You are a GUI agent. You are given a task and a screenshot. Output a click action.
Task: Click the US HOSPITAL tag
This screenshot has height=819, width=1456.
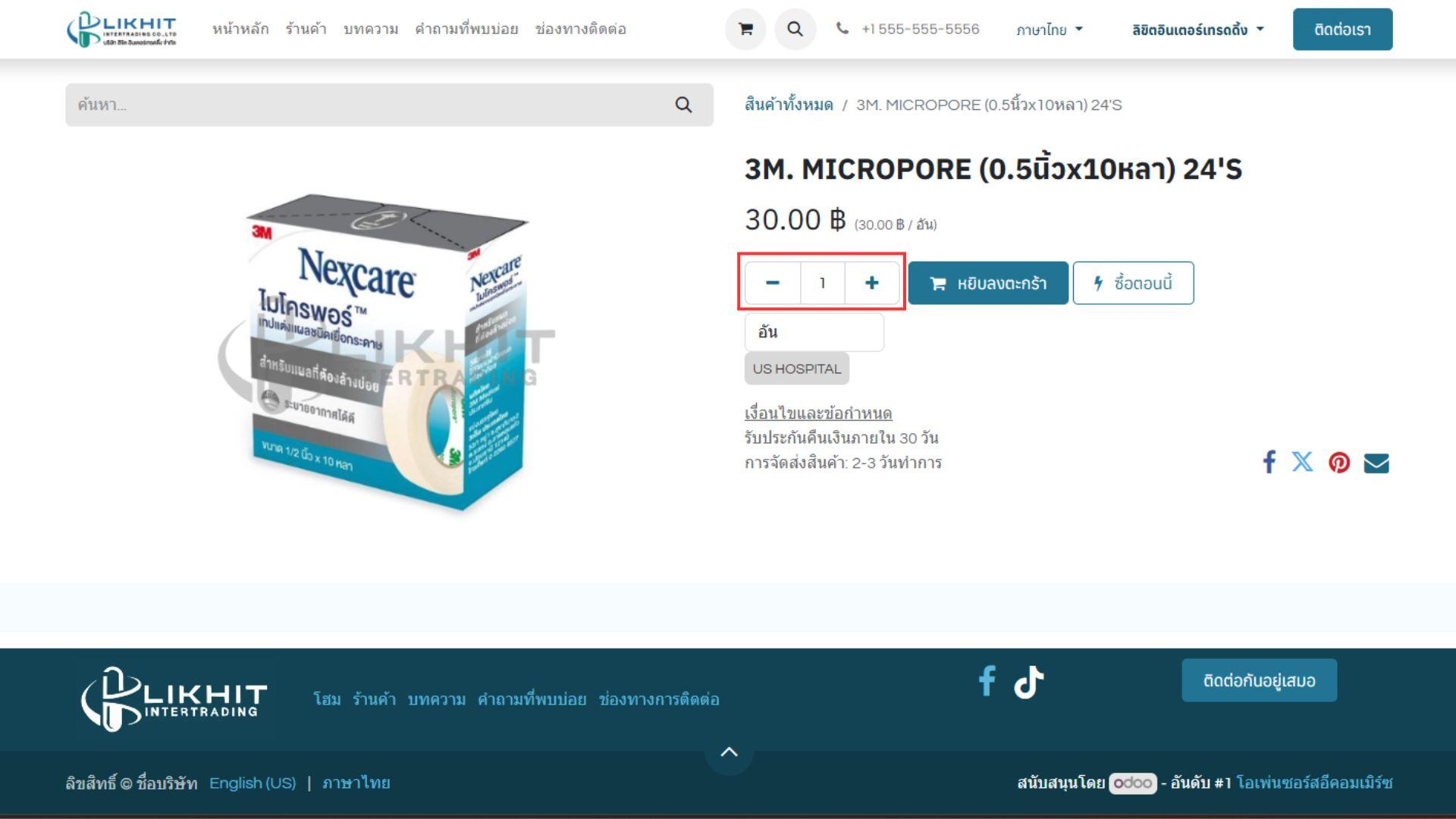point(797,369)
